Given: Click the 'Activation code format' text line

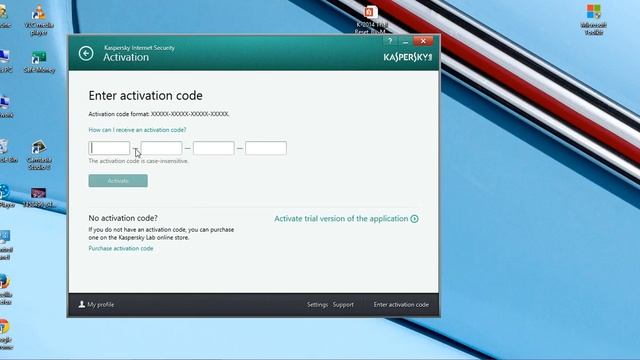Looking at the screenshot, I should (x=159, y=114).
